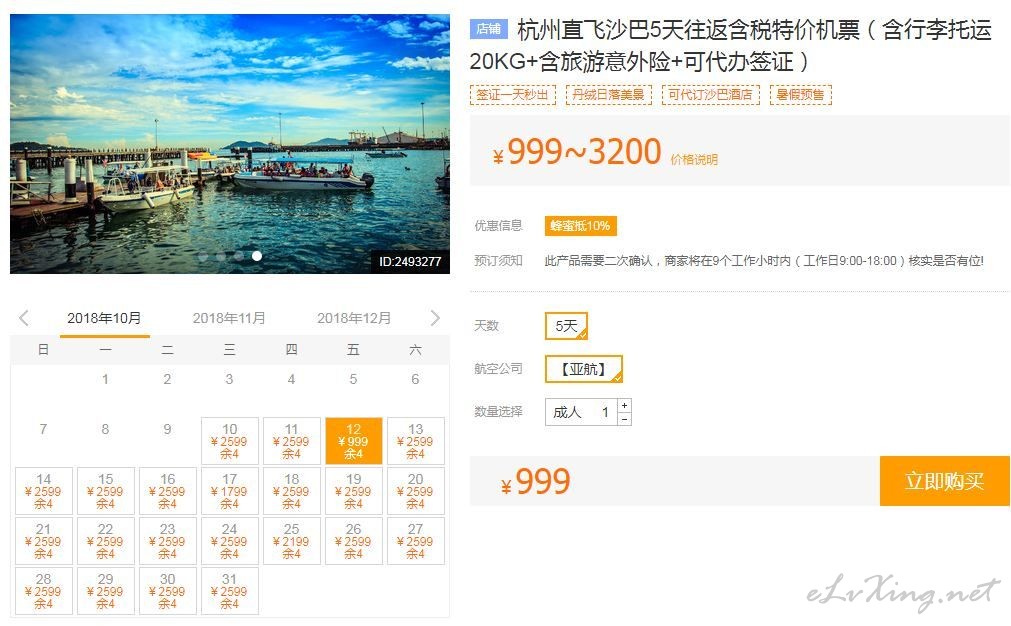Open the 2018年10月 tab
The height and width of the screenshot is (626, 1011).
click(104, 318)
